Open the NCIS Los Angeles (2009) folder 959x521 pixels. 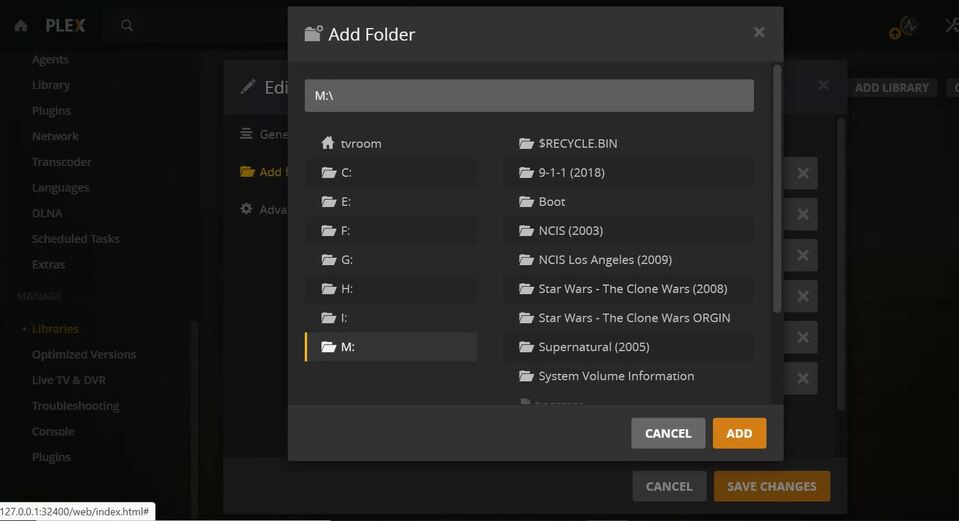click(x=628, y=259)
